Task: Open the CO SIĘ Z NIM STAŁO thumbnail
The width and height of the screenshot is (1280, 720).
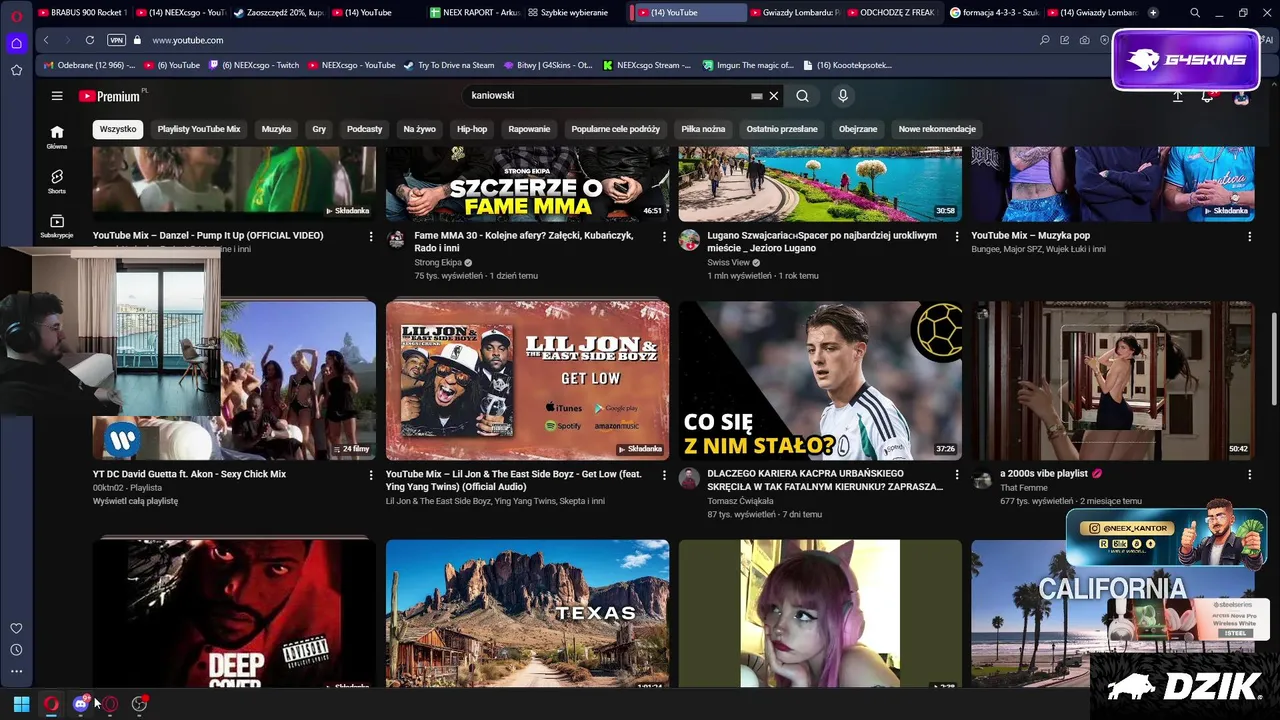Action: tap(820, 381)
